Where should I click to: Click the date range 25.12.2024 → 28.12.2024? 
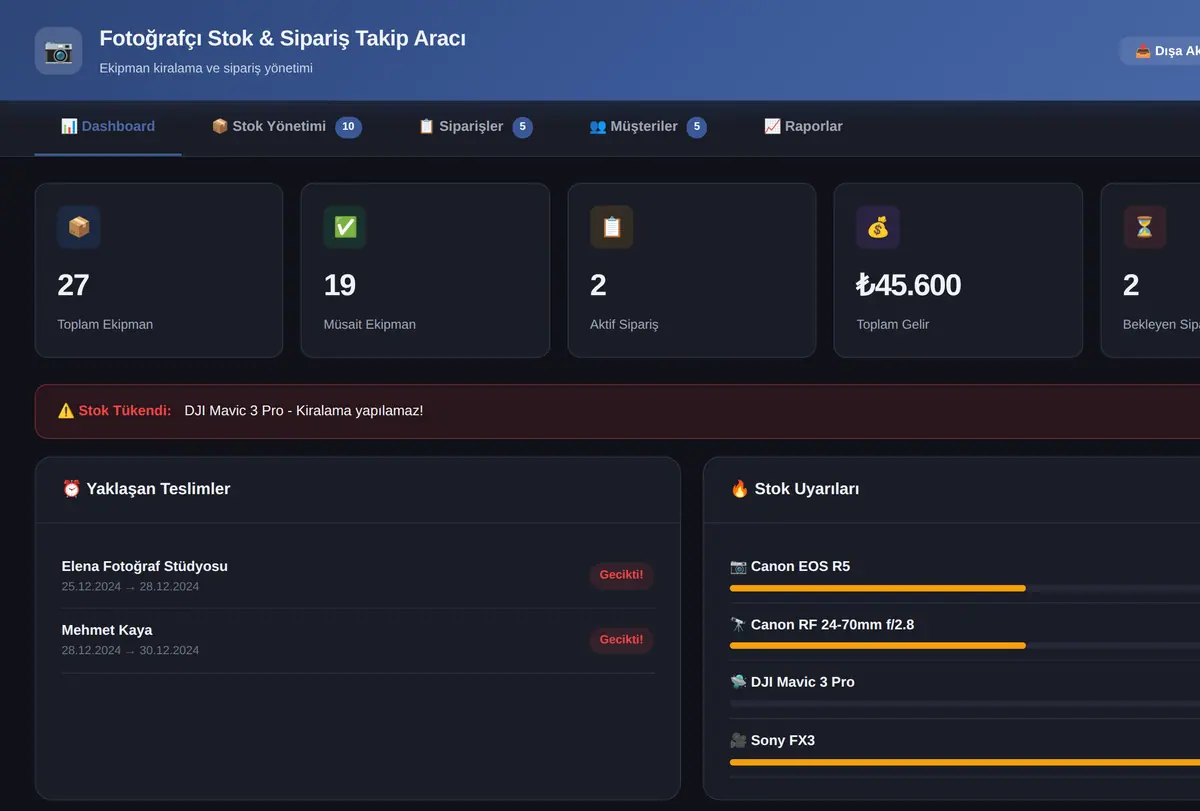click(130, 586)
